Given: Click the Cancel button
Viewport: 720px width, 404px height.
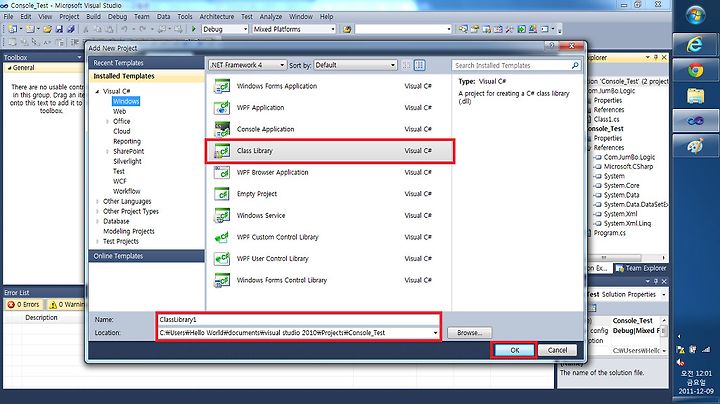Looking at the screenshot, I should (557, 350).
